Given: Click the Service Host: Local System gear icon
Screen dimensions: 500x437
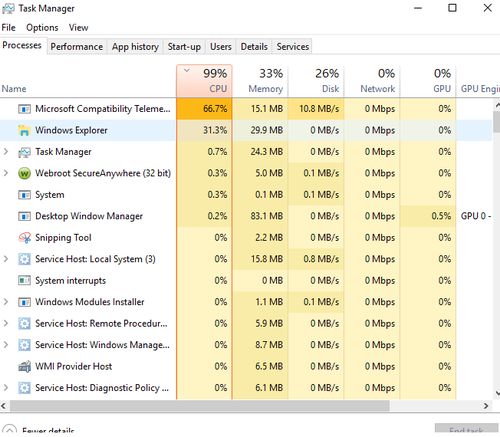Looking at the screenshot, I should click(24, 259).
